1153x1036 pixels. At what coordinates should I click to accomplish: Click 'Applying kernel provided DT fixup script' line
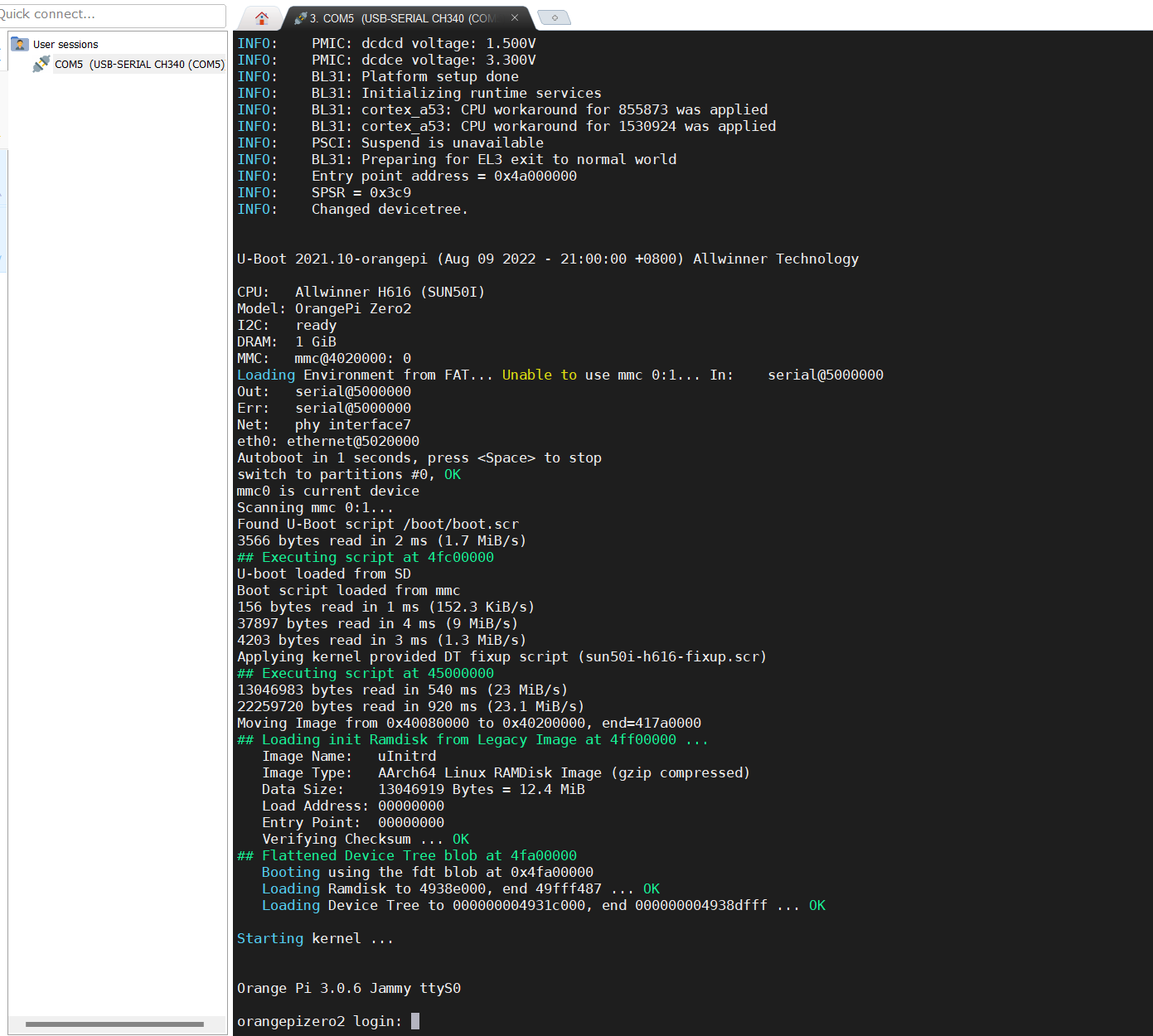[x=502, y=656]
